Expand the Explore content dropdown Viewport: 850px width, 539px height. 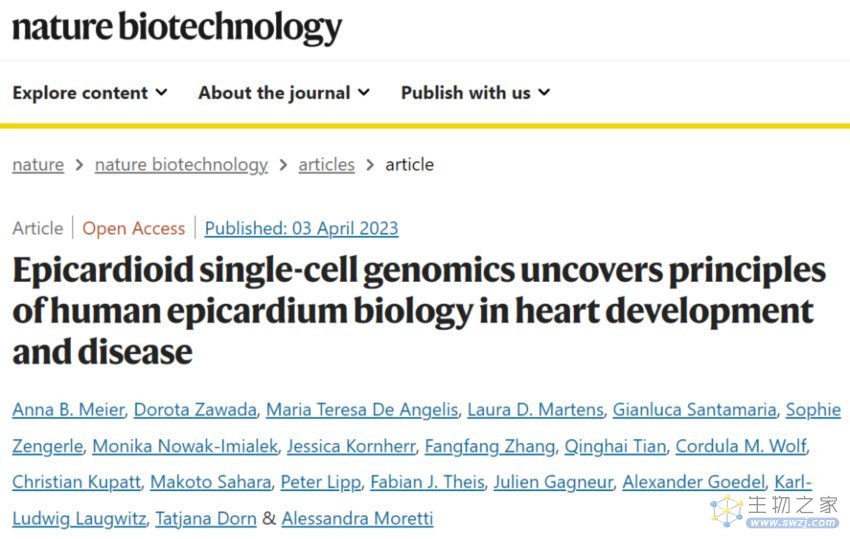click(x=90, y=93)
